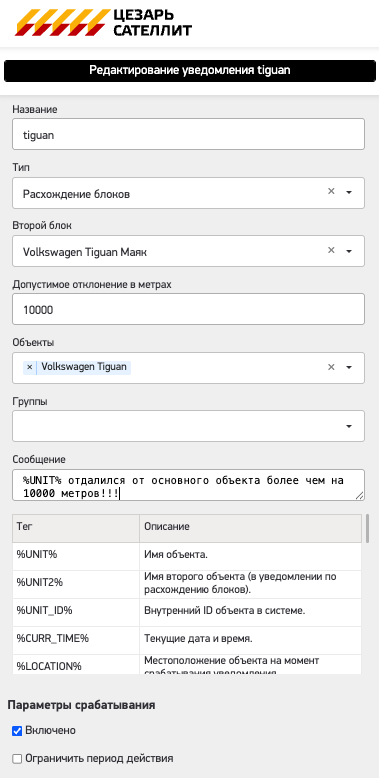Clear the Тип selection with the X icon
Screen dimensions: 379x778
(x=331, y=192)
